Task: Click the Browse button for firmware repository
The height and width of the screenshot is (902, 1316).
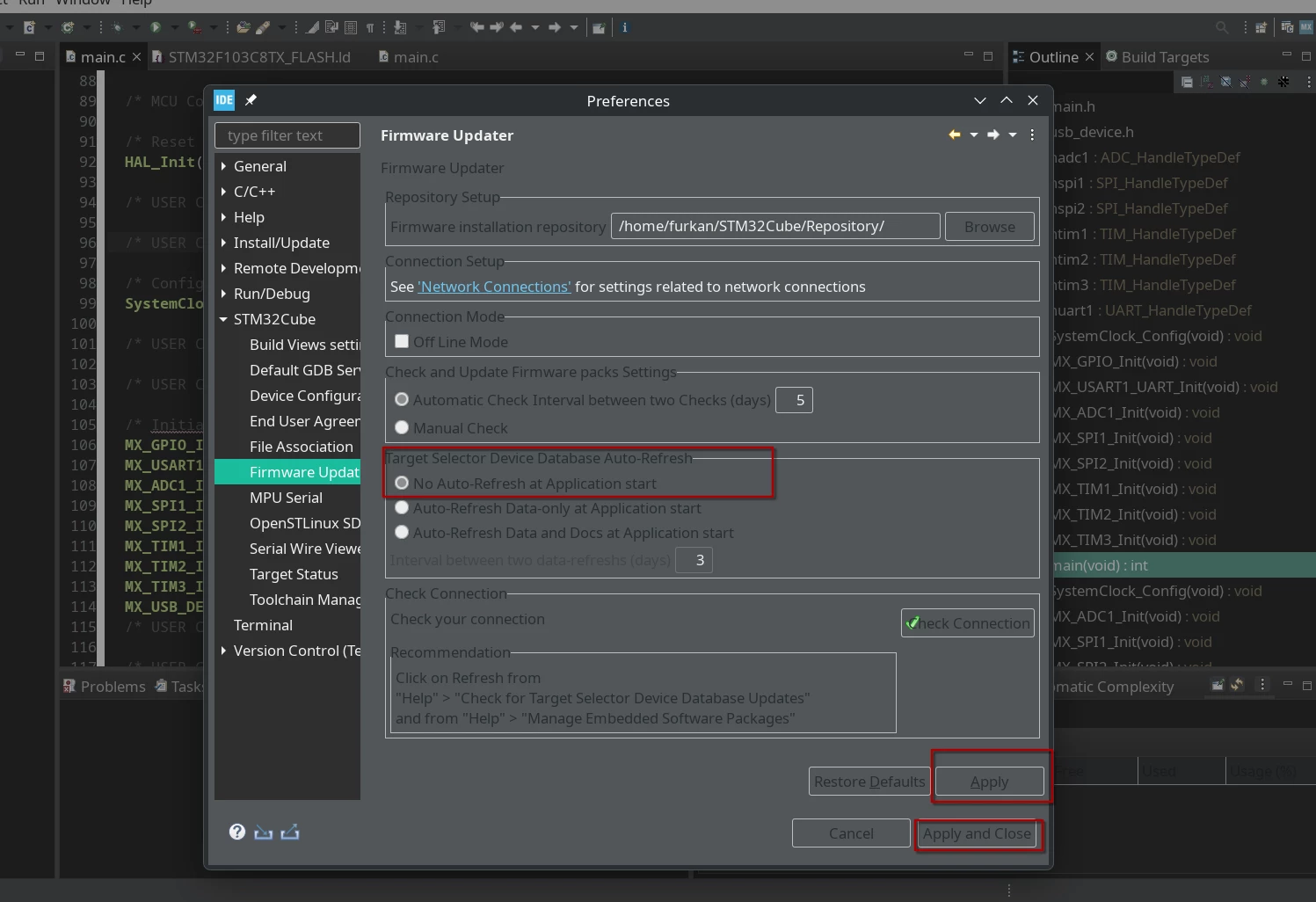Action: (x=989, y=227)
